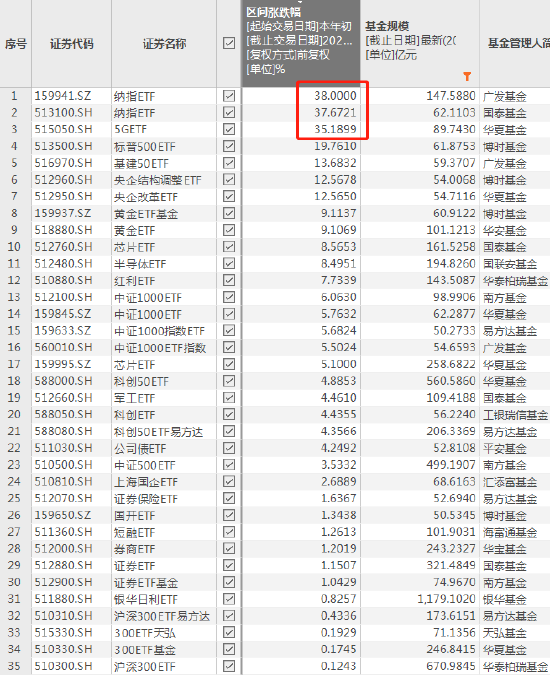550x675 pixels.
Task: Toggle checkbox for 沪深300ETF row 35
Action: click(229, 666)
